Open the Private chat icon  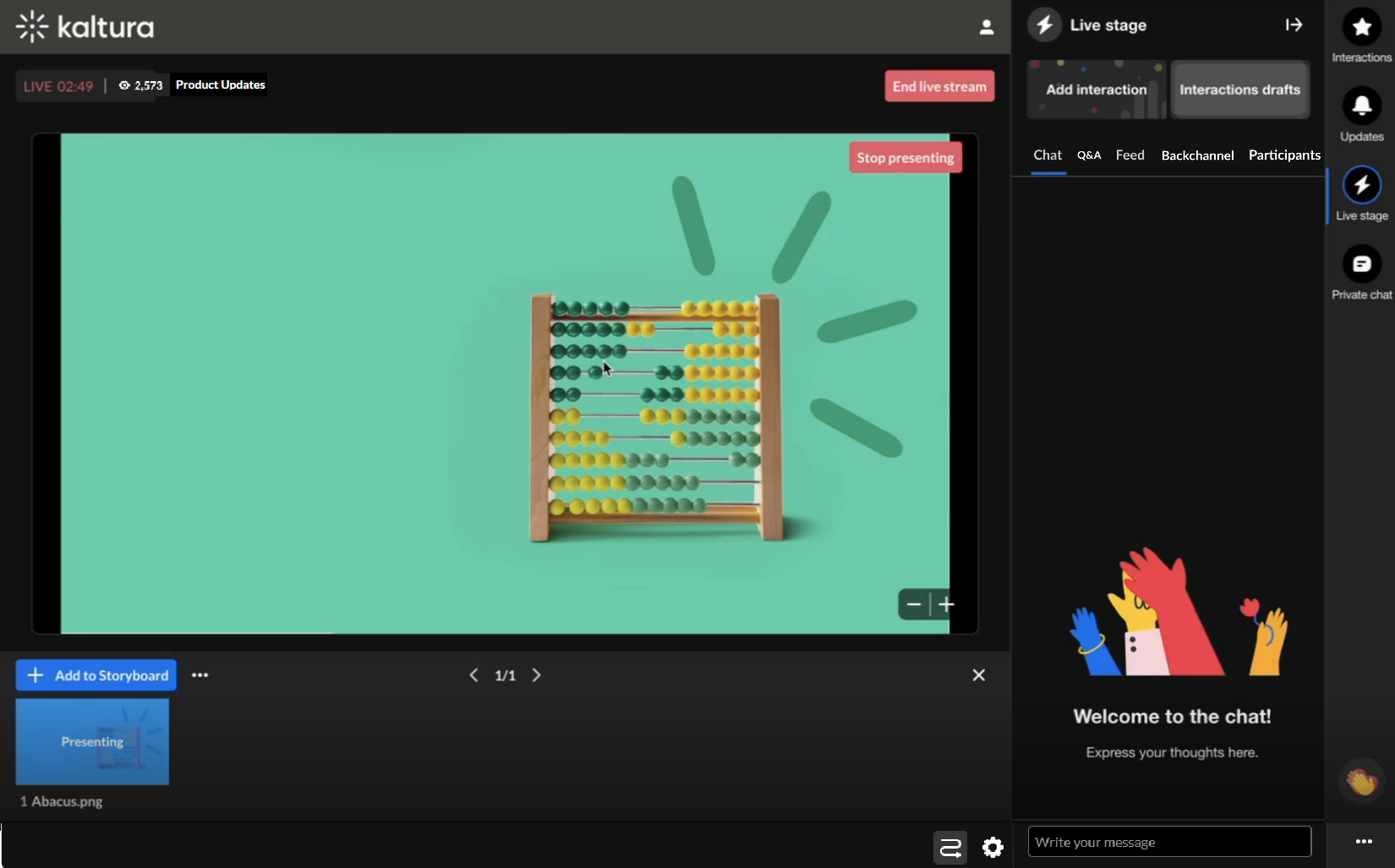1361,265
